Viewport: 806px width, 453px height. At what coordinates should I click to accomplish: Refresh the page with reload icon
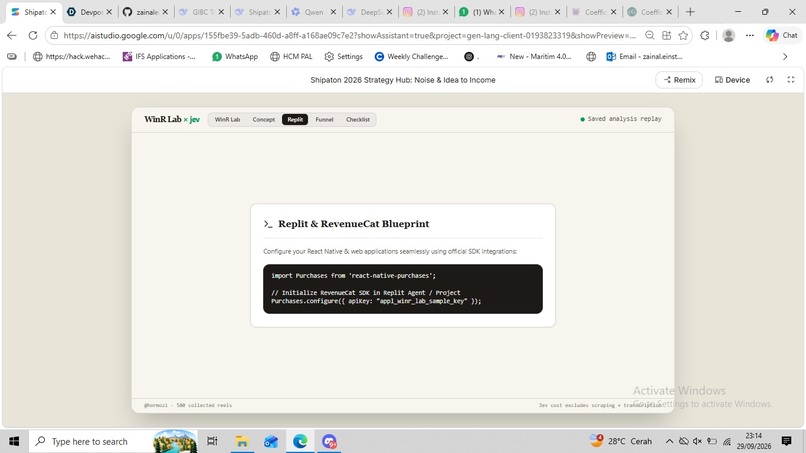(x=33, y=35)
